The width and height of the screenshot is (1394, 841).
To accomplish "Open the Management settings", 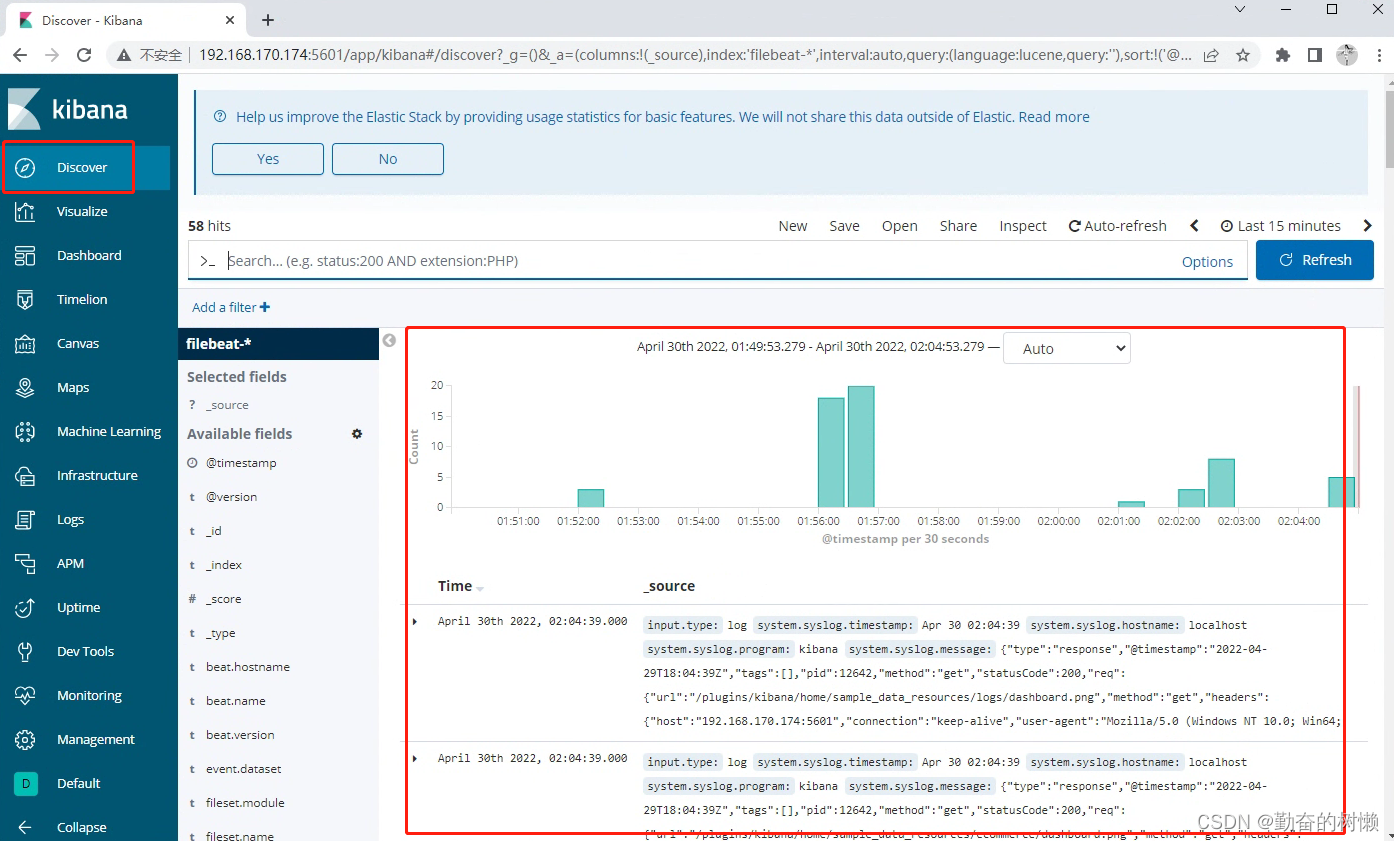I will click(95, 739).
